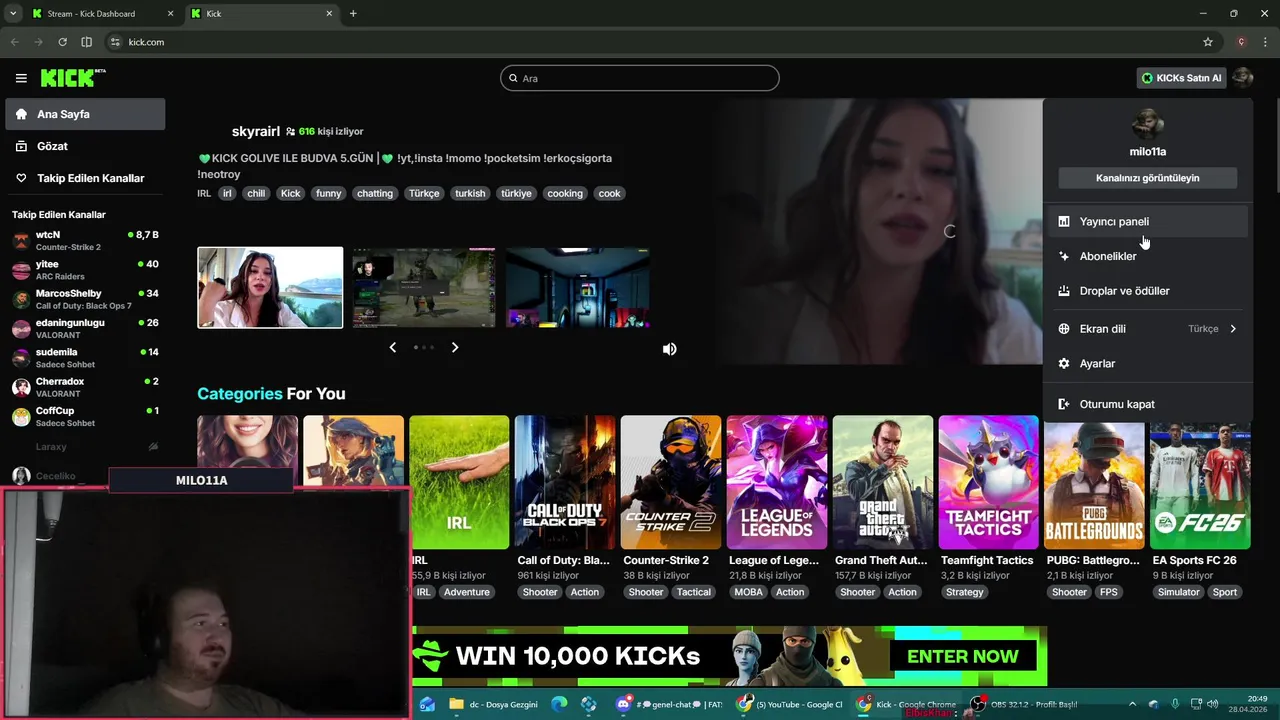Open Microsoft Edge from taskbar
The width and height of the screenshot is (1280, 720).
(x=559, y=704)
